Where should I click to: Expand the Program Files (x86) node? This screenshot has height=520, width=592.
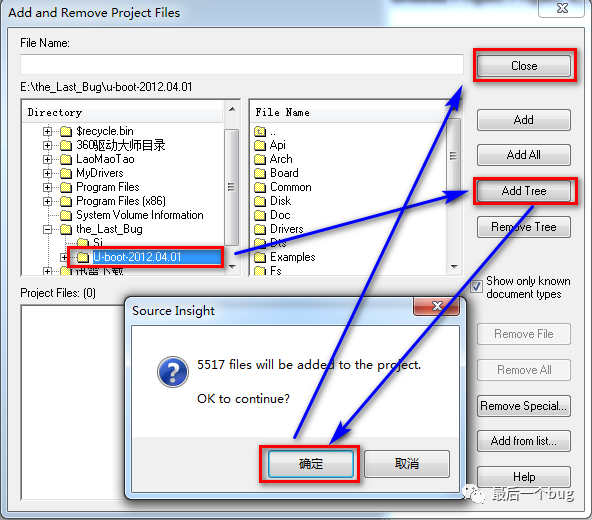(x=47, y=201)
